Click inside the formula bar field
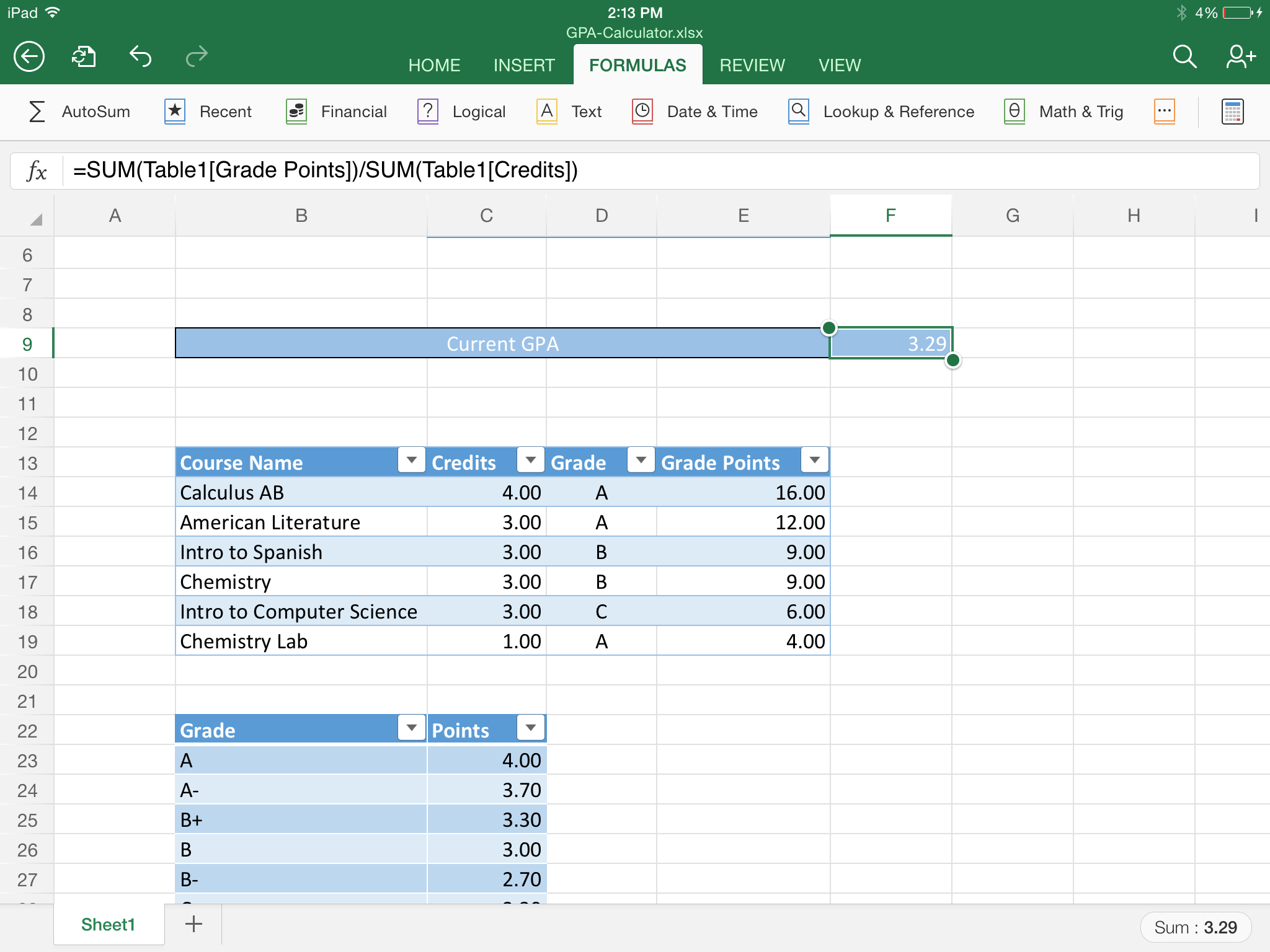The width and height of the screenshot is (1270, 952). coord(657,170)
